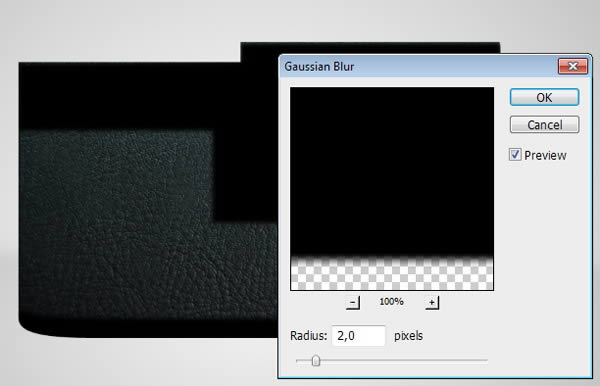Viewport: 600px width, 386px height.
Task: Toggle the Preview checkbox
Action: pyautogui.click(x=515, y=155)
